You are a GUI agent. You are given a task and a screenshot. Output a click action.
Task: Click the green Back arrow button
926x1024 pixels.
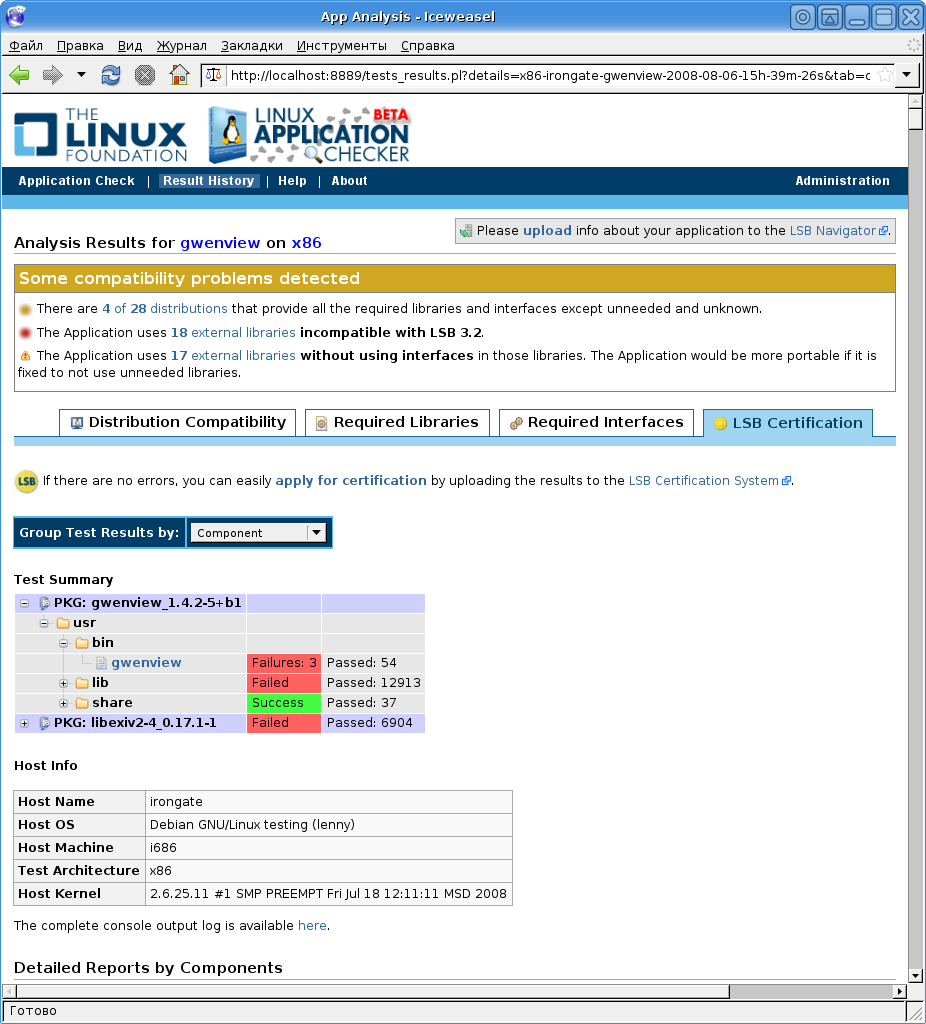[x=20, y=75]
